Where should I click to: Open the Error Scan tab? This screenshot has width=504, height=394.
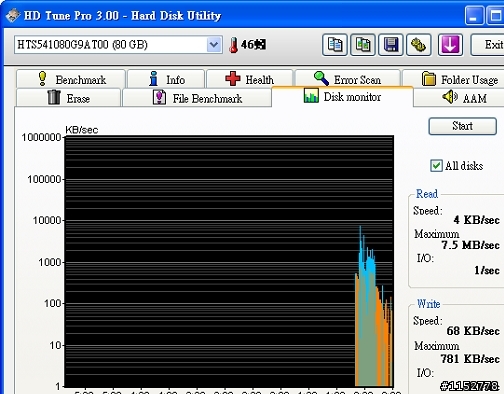click(x=348, y=79)
